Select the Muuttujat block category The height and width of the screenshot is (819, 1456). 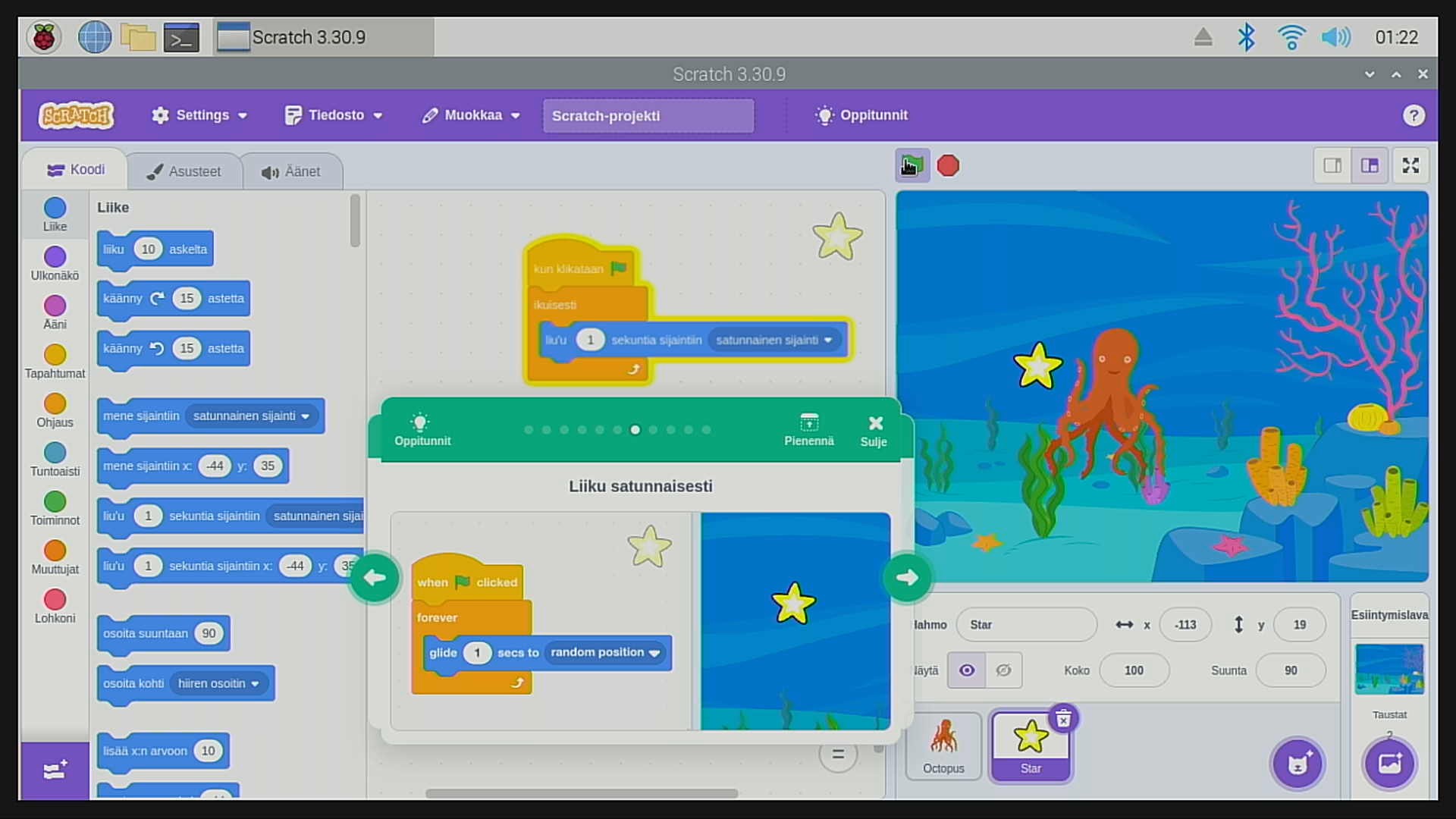coord(55,557)
